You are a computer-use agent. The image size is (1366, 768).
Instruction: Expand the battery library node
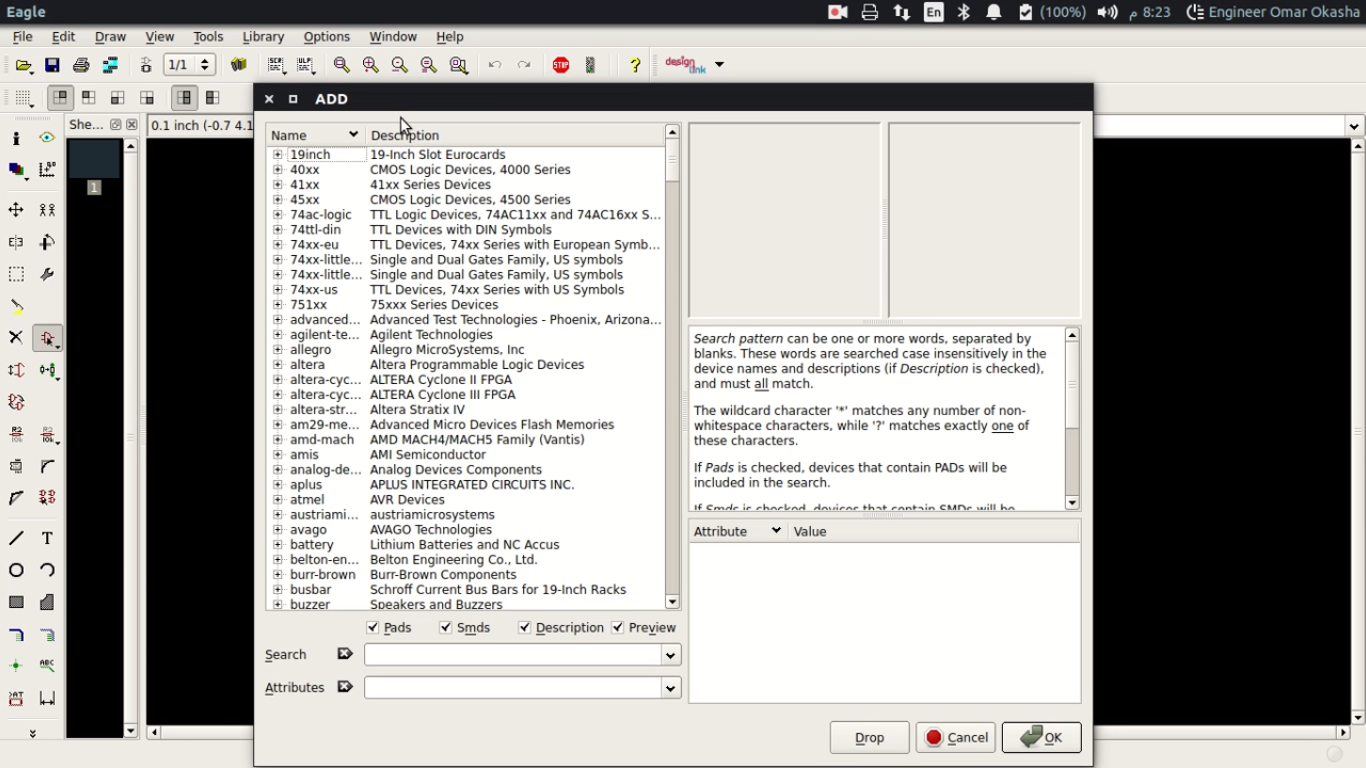coord(278,545)
